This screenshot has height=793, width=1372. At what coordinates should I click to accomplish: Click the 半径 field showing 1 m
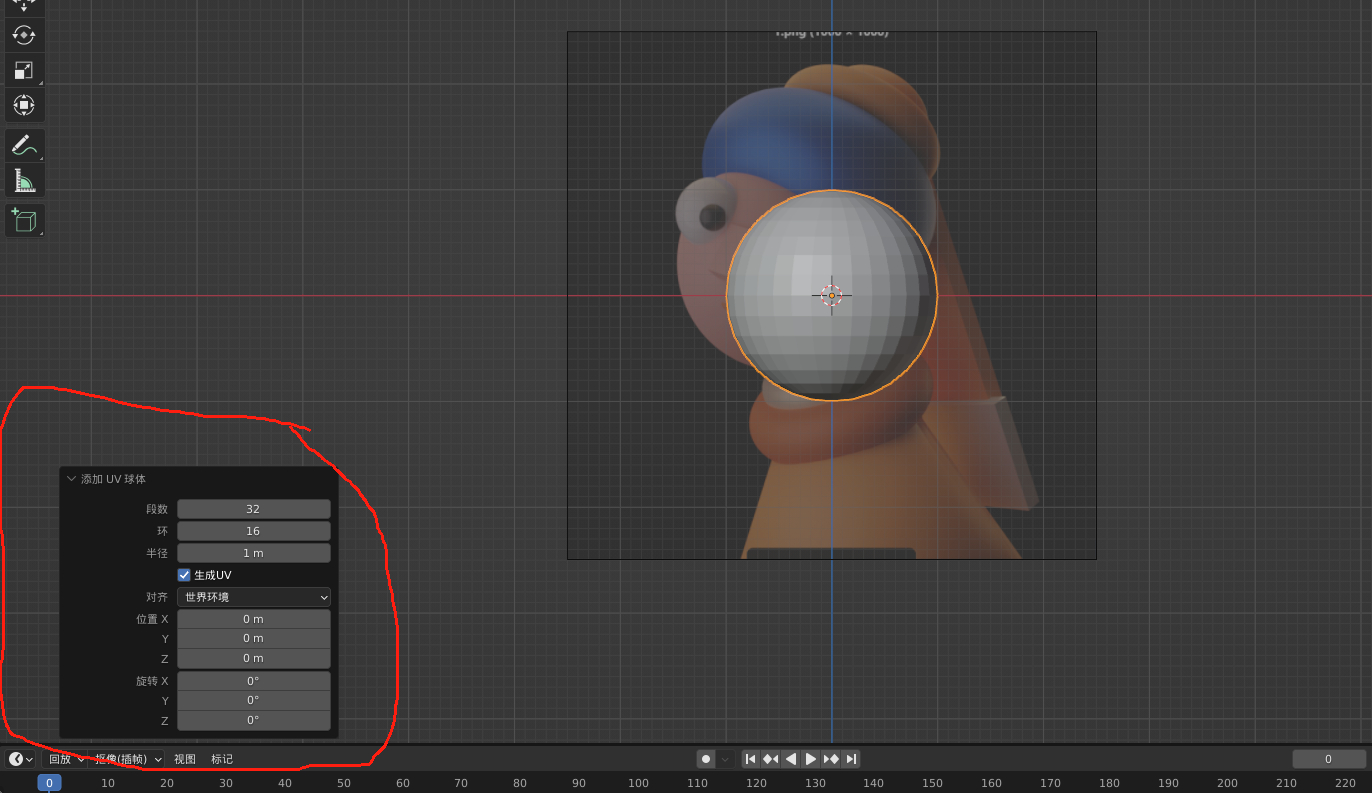254,553
